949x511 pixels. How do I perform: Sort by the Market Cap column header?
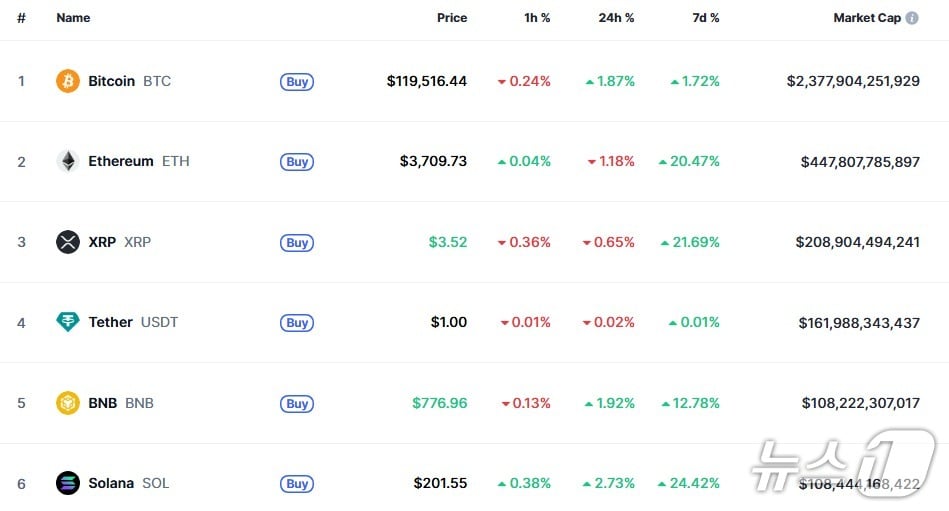866,18
